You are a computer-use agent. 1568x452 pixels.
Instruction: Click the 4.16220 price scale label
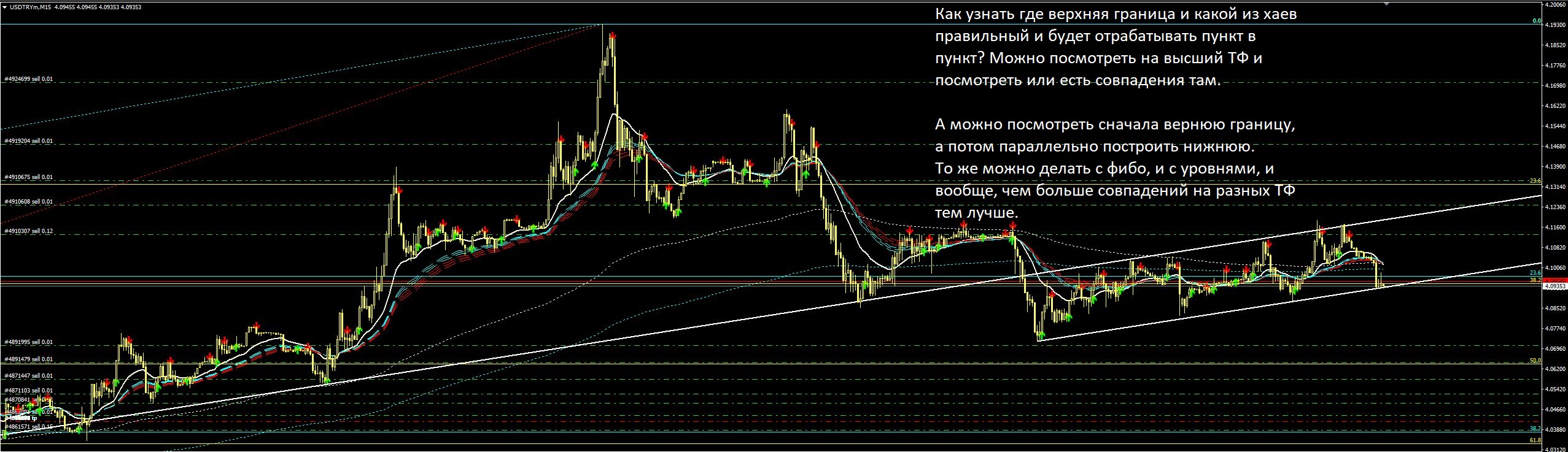point(1554,105)
